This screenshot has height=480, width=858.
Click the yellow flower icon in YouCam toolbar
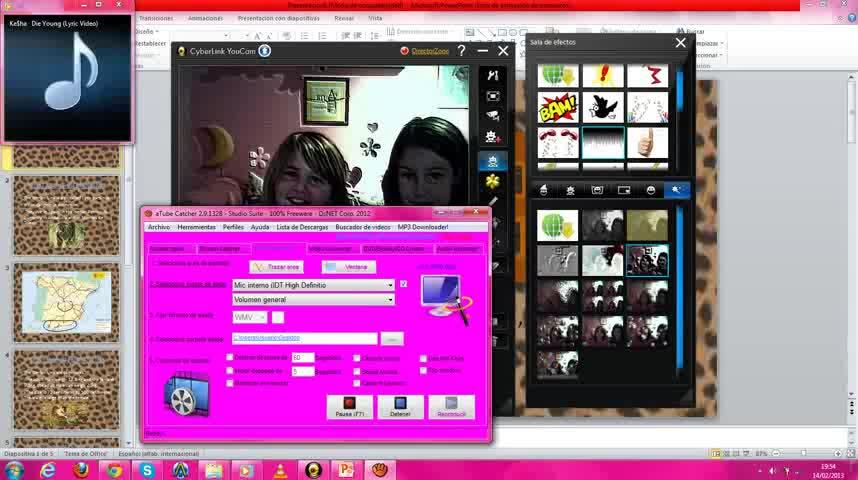tap(492, 181)
